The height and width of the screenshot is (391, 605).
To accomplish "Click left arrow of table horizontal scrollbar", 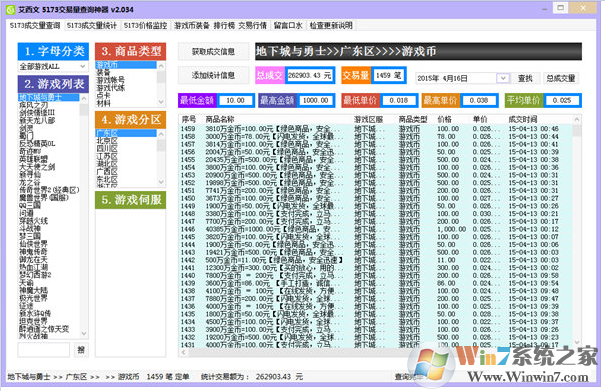I will (x=183, y=352).
